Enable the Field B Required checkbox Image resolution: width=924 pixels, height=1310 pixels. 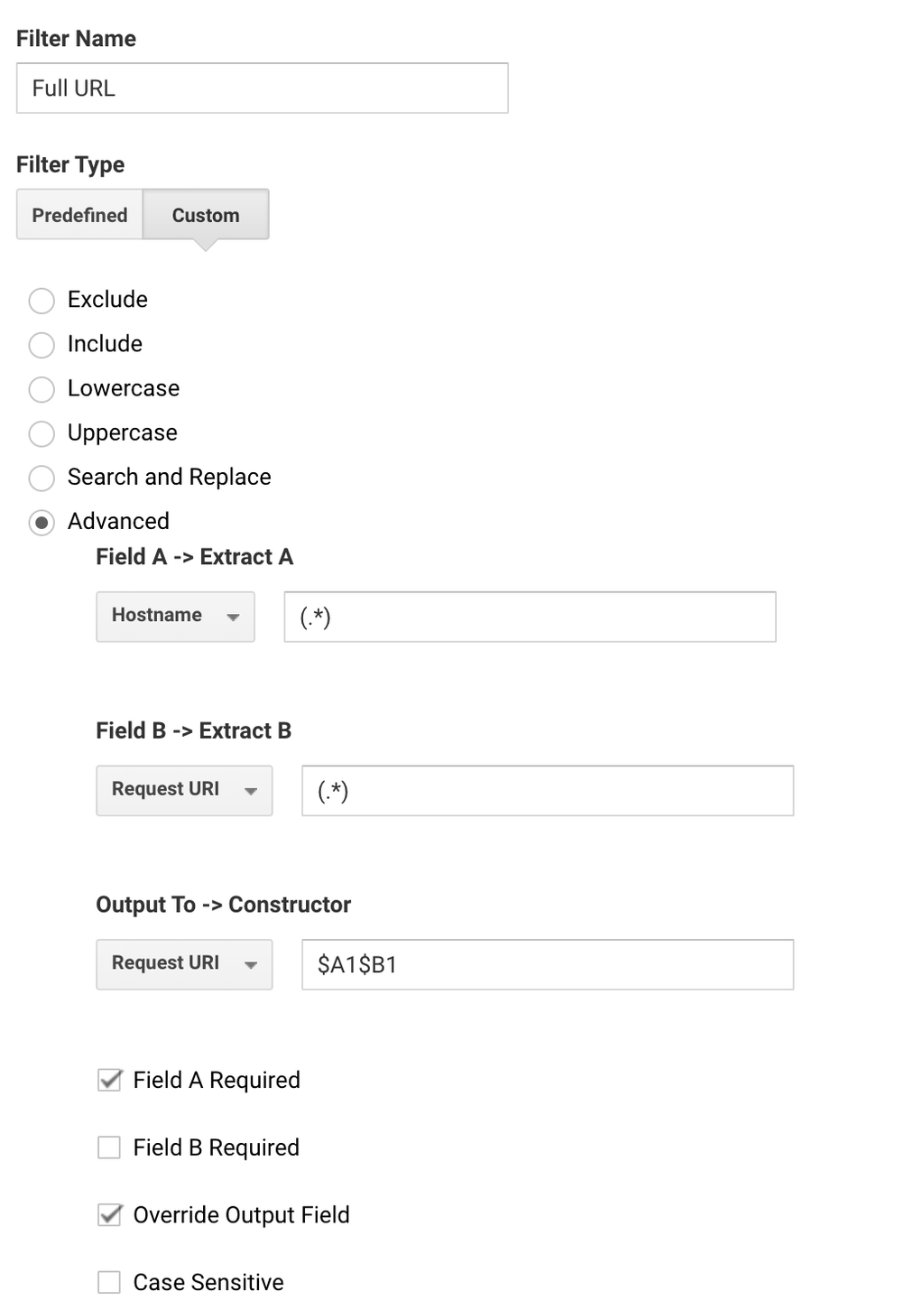[x=109, y=1147]
